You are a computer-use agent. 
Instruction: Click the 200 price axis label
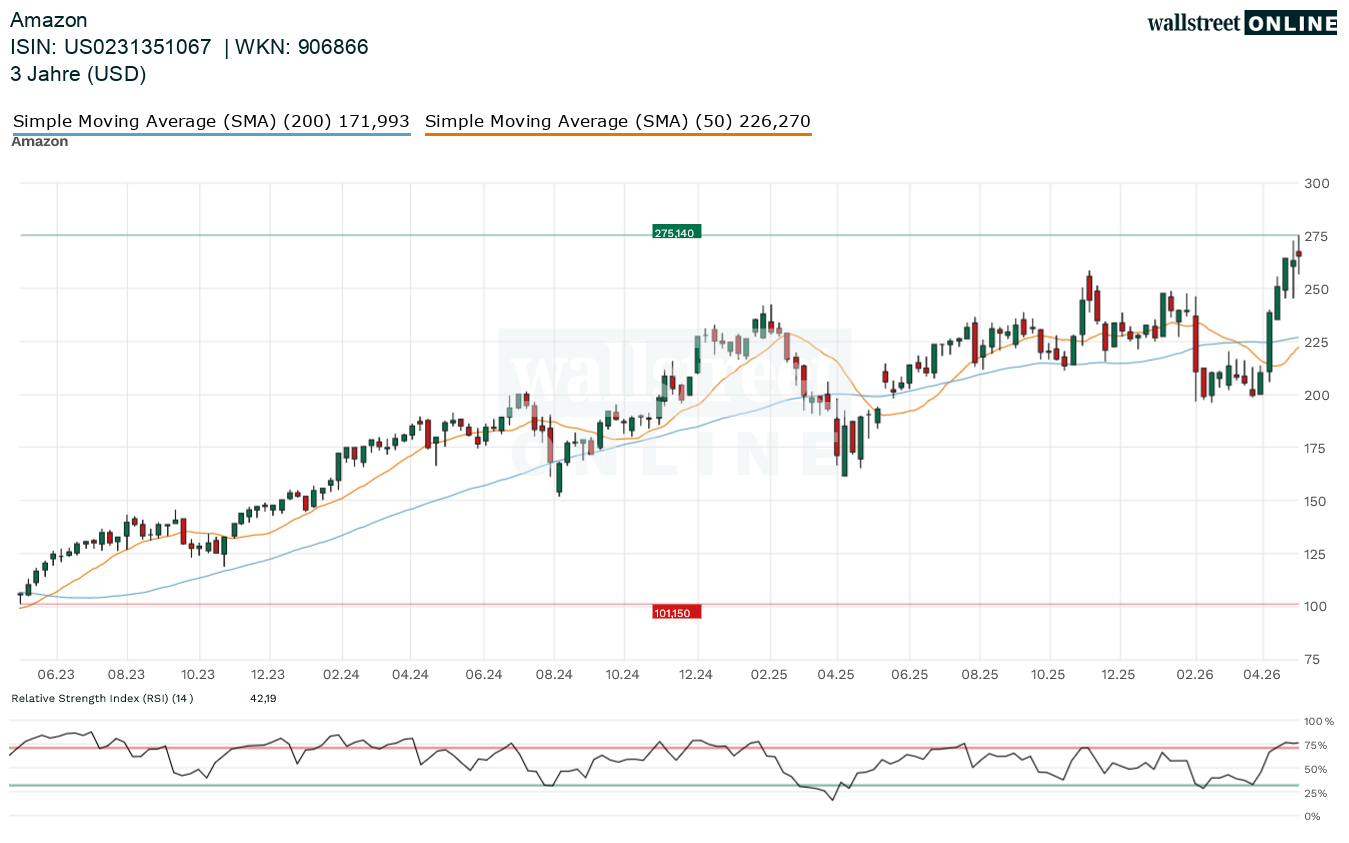click(1316, 396)
